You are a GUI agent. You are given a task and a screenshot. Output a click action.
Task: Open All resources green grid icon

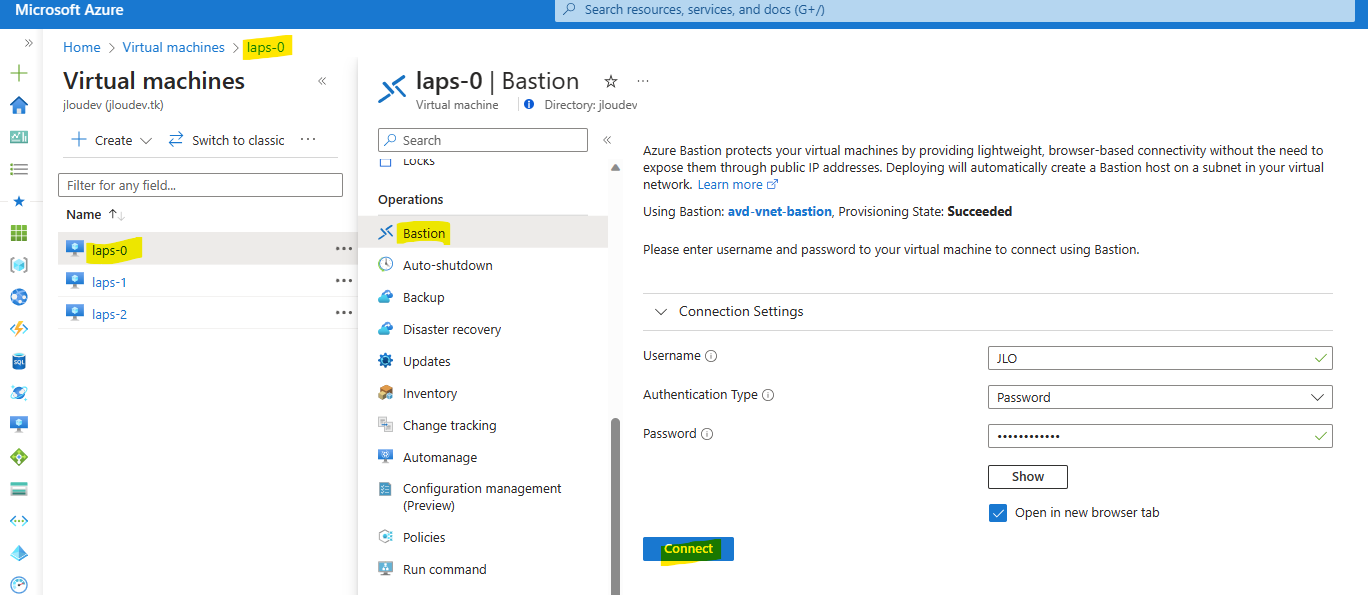(18, 233)
